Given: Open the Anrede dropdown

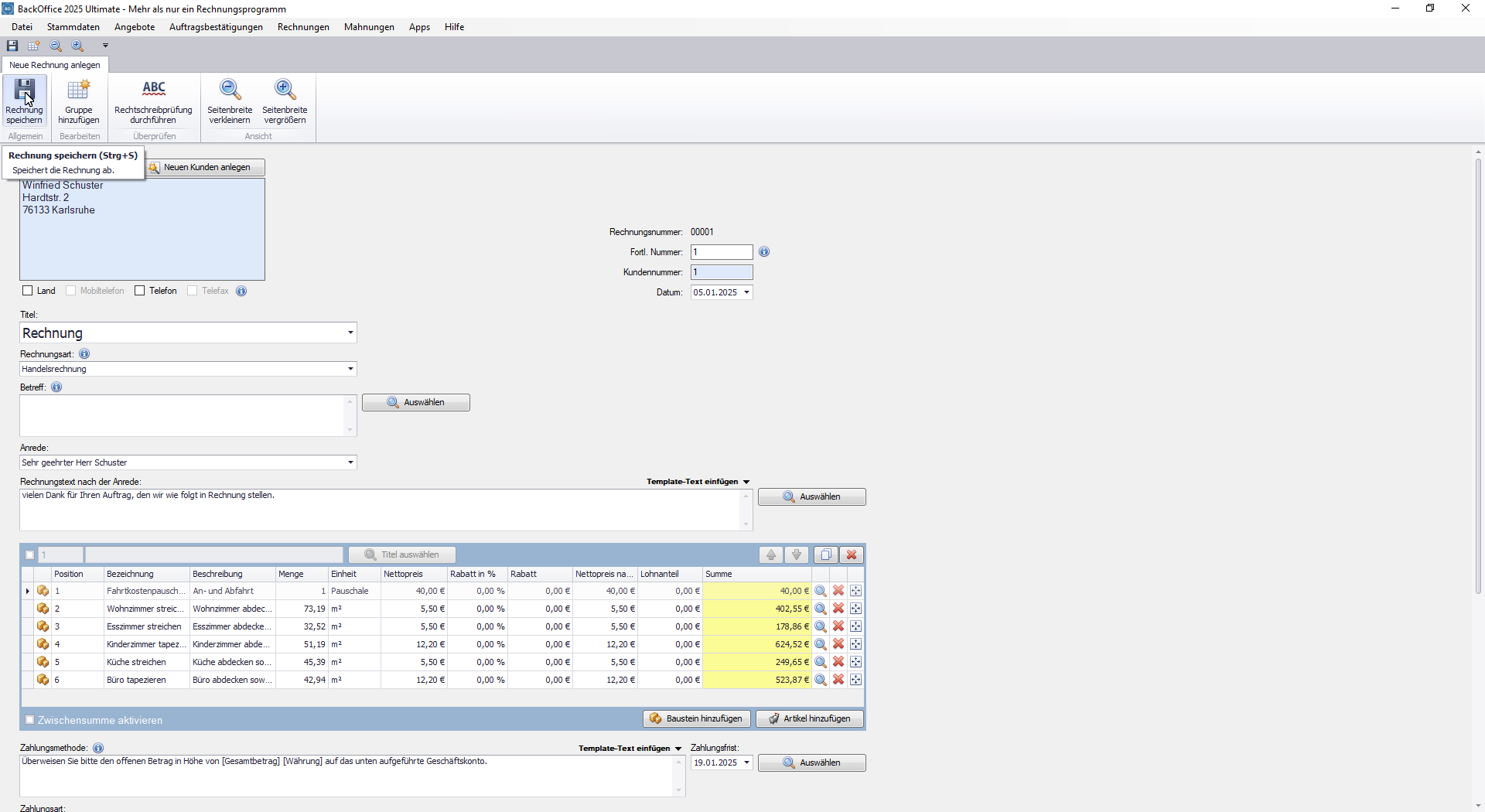Looking at the screenshot, I should 350,462.
